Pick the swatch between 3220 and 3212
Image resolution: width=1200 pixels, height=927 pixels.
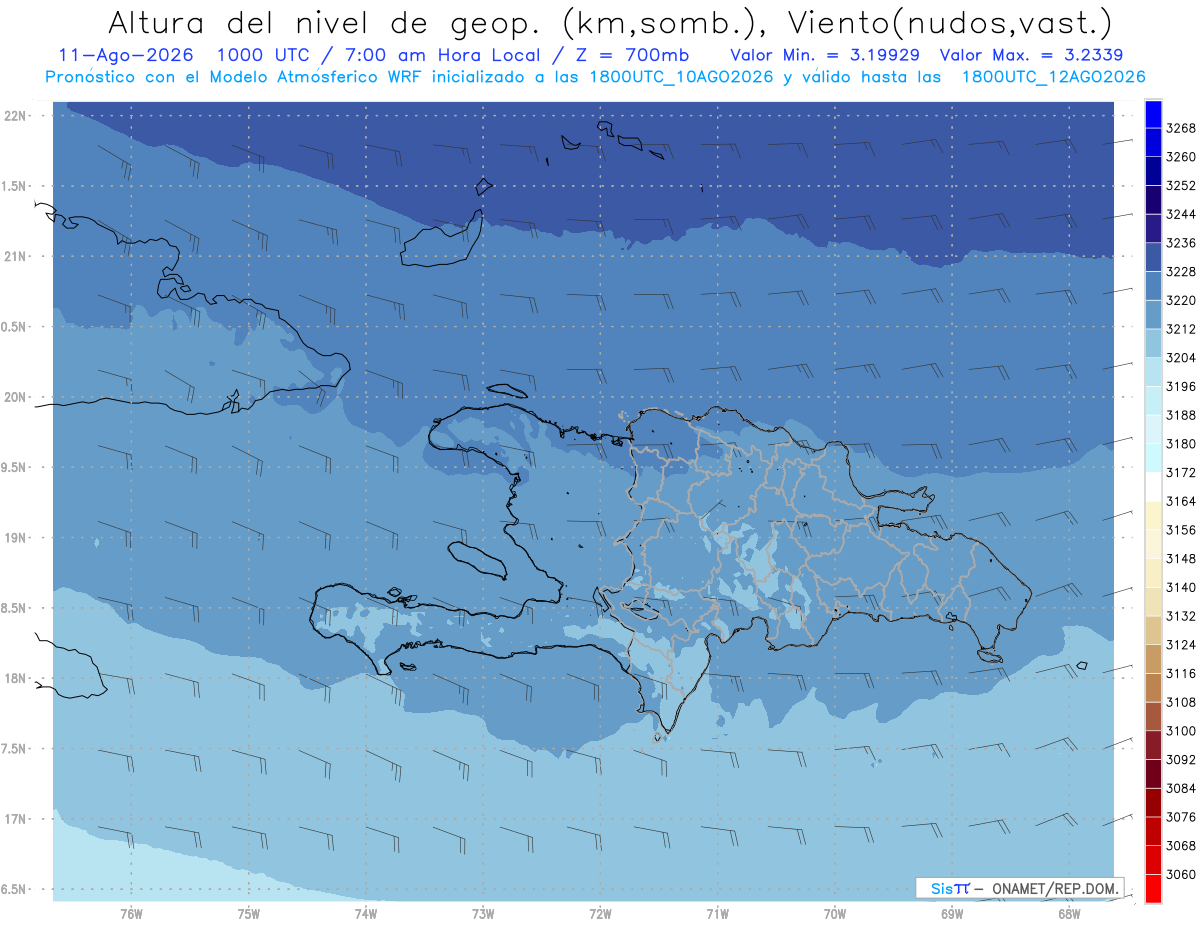[1152, 315]
